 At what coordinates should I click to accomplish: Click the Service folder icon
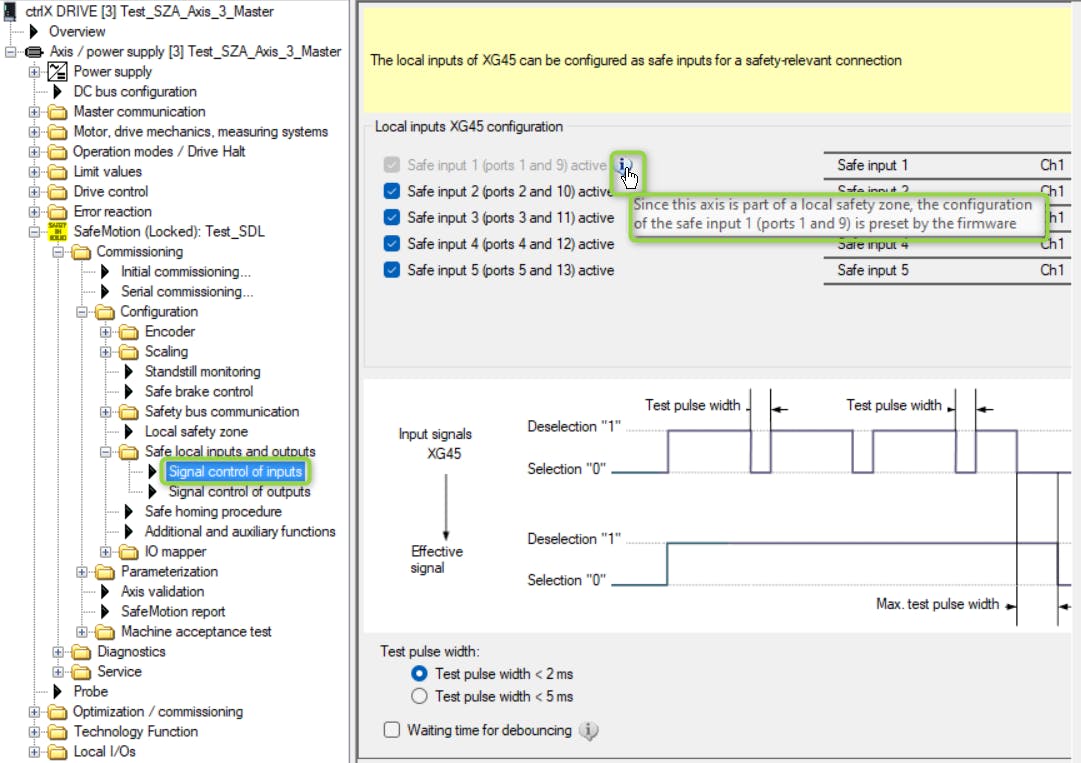coord(81,671)
